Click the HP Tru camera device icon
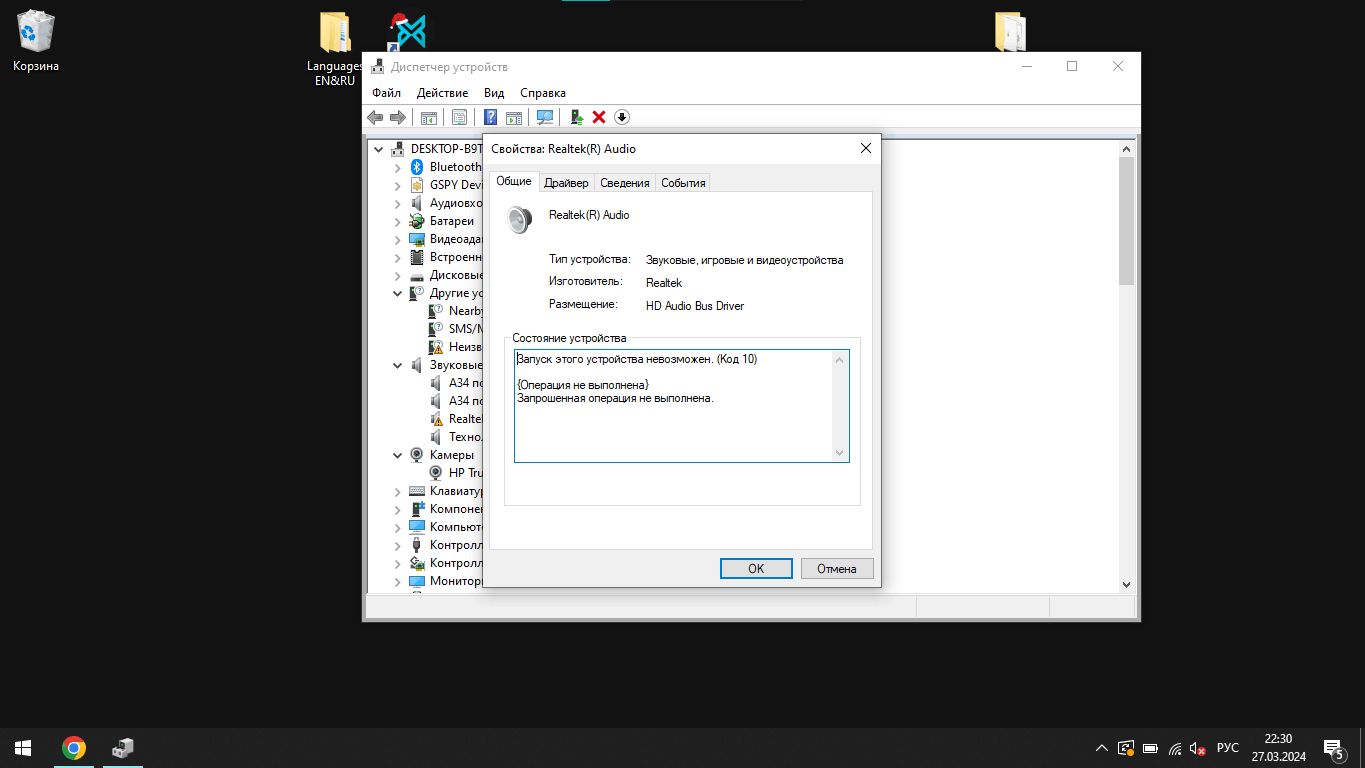 coord(436,473)
